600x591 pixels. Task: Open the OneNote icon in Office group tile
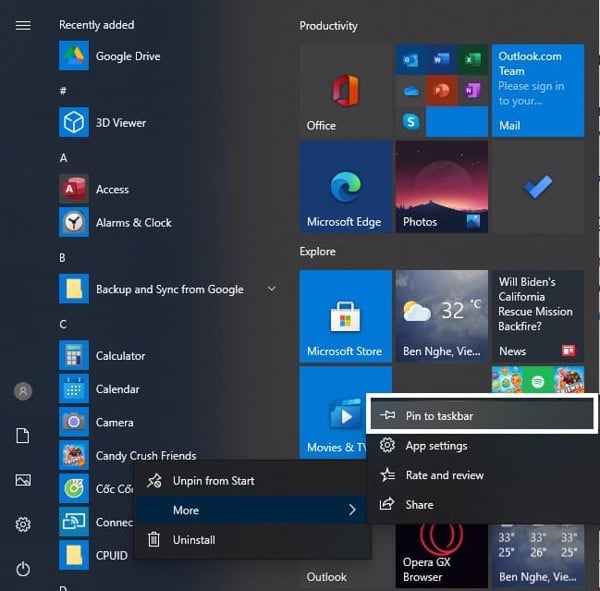[473, 91]
